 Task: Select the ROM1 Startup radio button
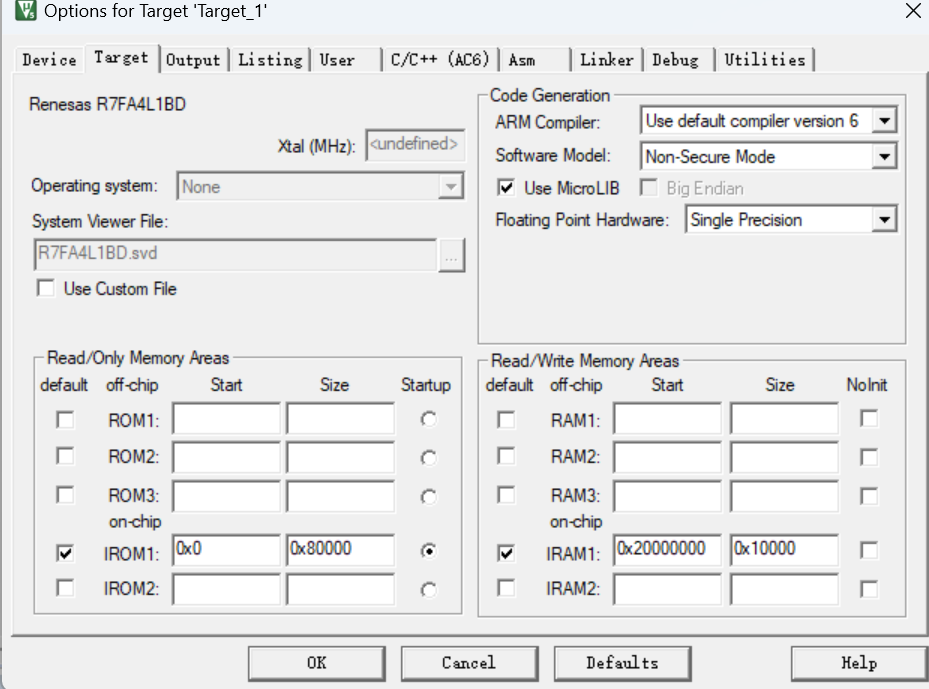click(x=428, y=419)
